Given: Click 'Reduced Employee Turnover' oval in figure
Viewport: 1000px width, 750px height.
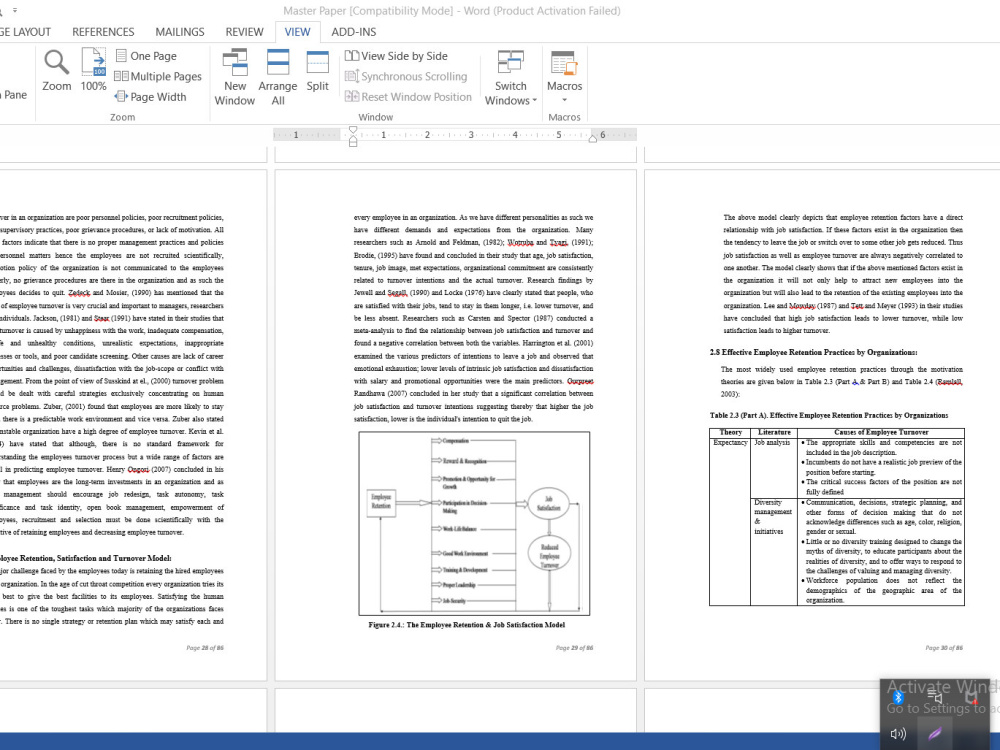Looking at the screenshot, I should coord(549,555).
